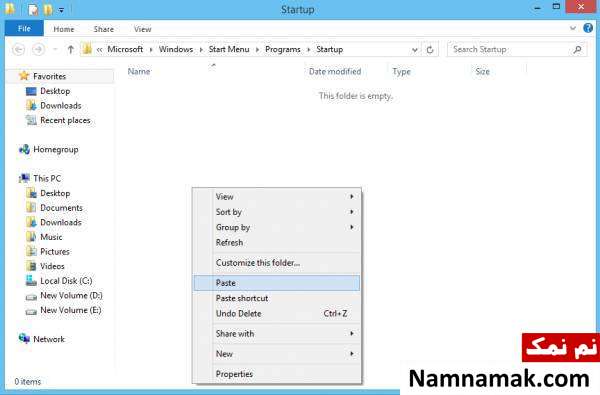This screenshot has height=395, width=600.
Task: Select Favorites in navigation pane
Action: tap(49, 76)
